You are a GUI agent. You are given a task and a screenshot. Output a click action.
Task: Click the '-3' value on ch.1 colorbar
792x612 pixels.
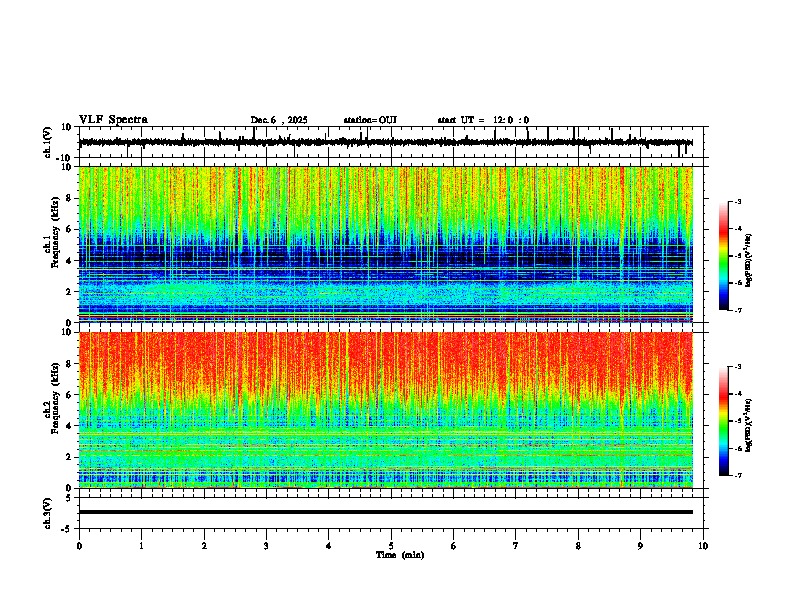click(x=737, y=201)
